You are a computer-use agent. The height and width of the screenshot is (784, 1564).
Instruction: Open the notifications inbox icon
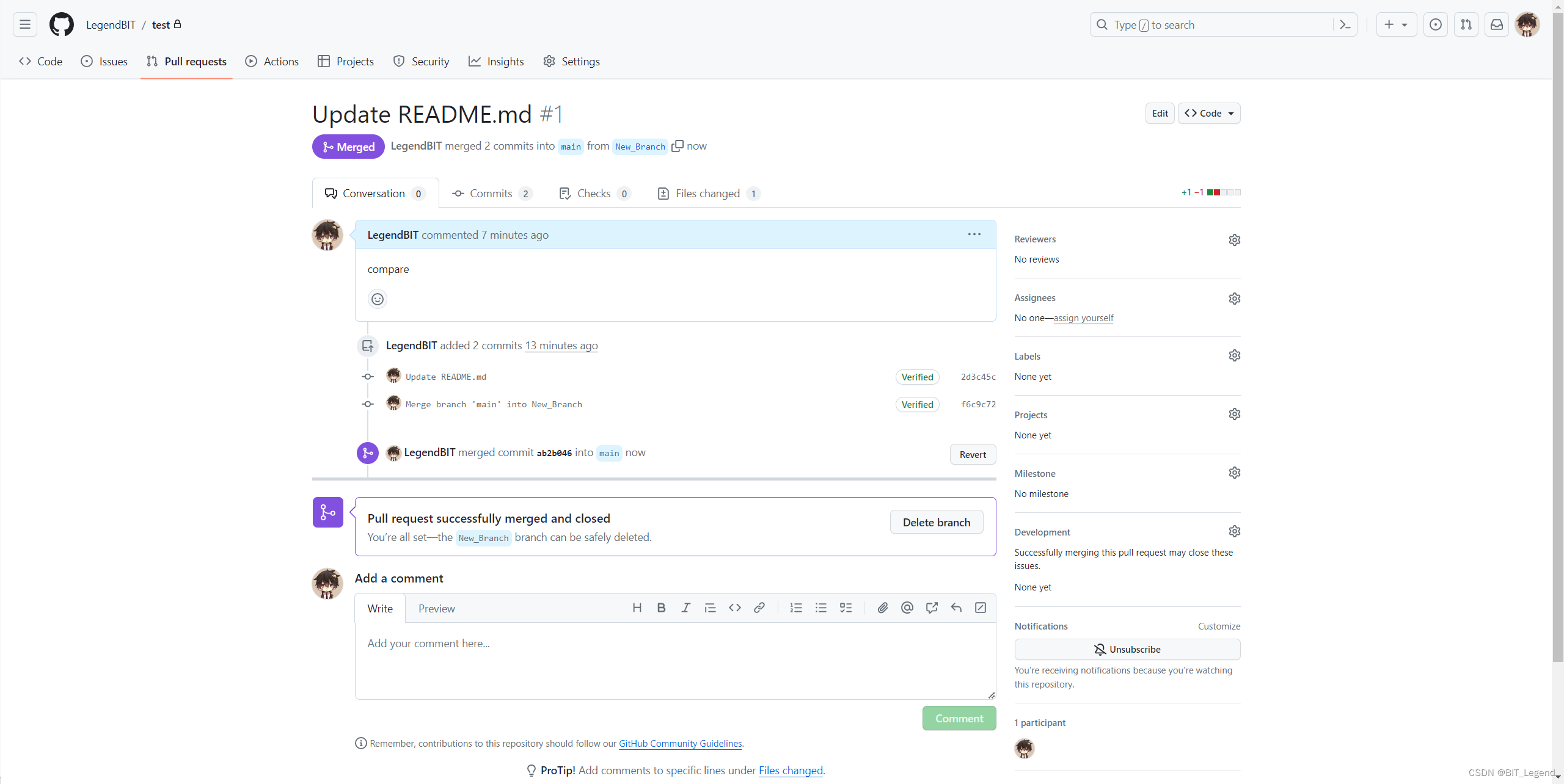pos(1497,24)
